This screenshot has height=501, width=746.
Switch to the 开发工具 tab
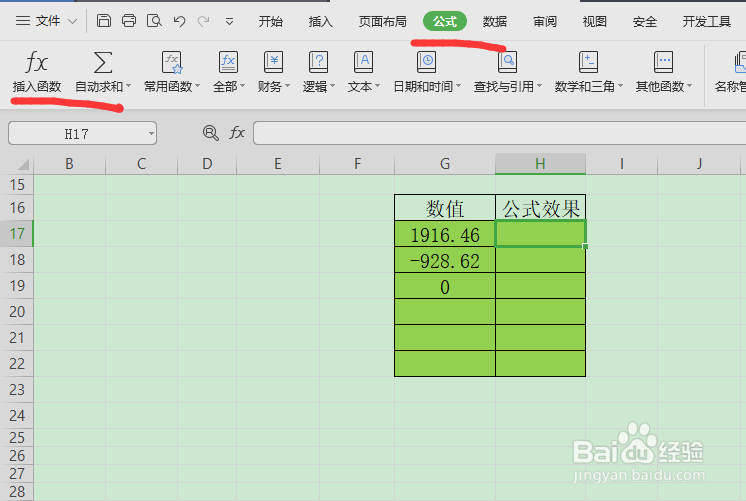click(x=707, y=21)
